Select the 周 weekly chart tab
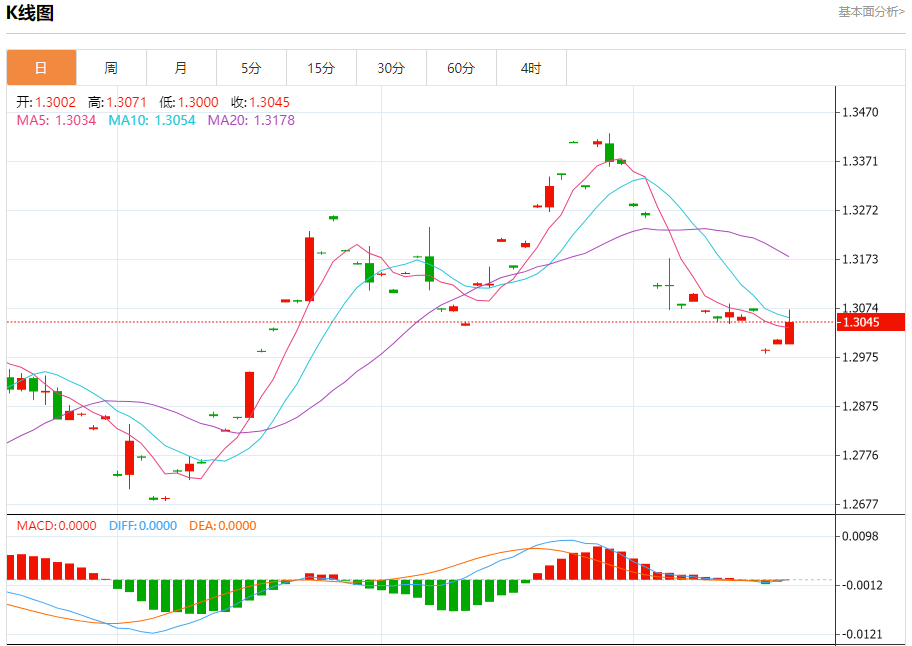Viewport: 912px width, 646px height. point(111,68)
